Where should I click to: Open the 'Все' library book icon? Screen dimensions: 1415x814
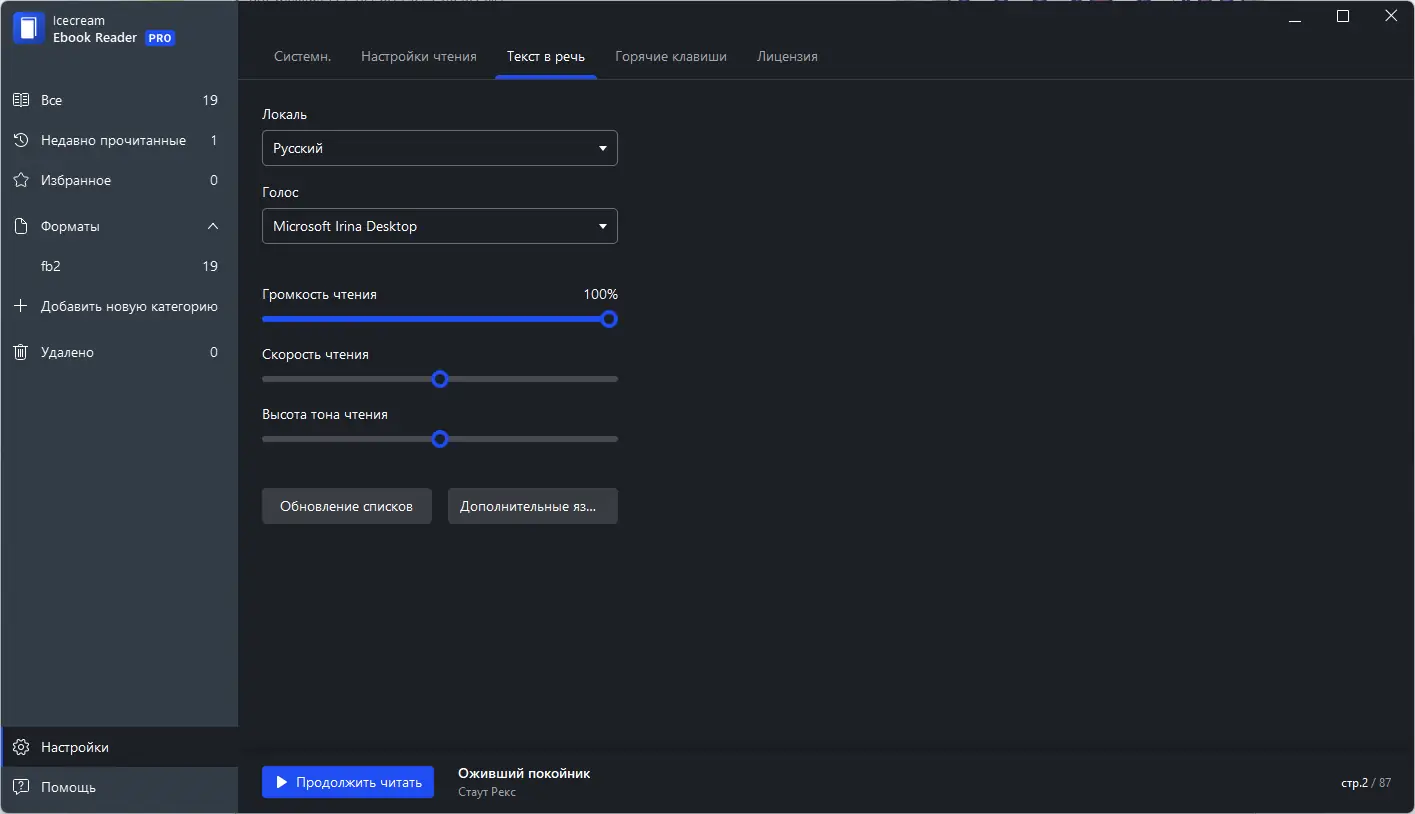pos(20,100)
